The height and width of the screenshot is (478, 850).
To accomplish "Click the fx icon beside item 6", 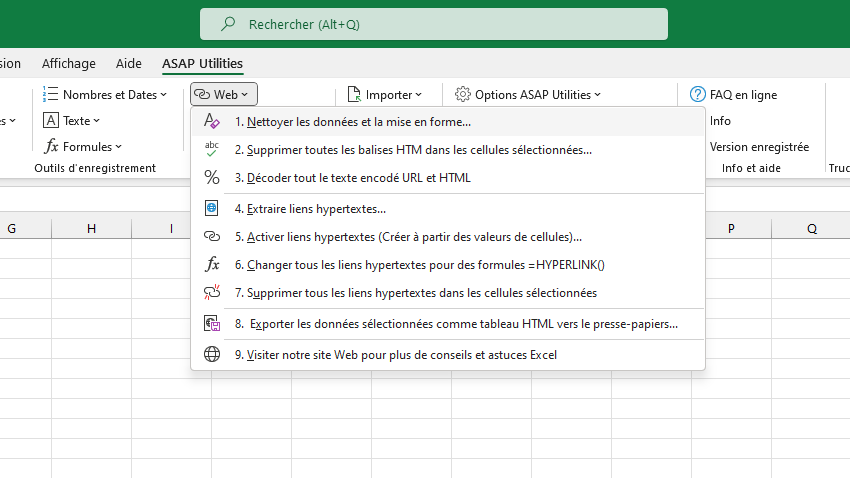I will point(212,264).
